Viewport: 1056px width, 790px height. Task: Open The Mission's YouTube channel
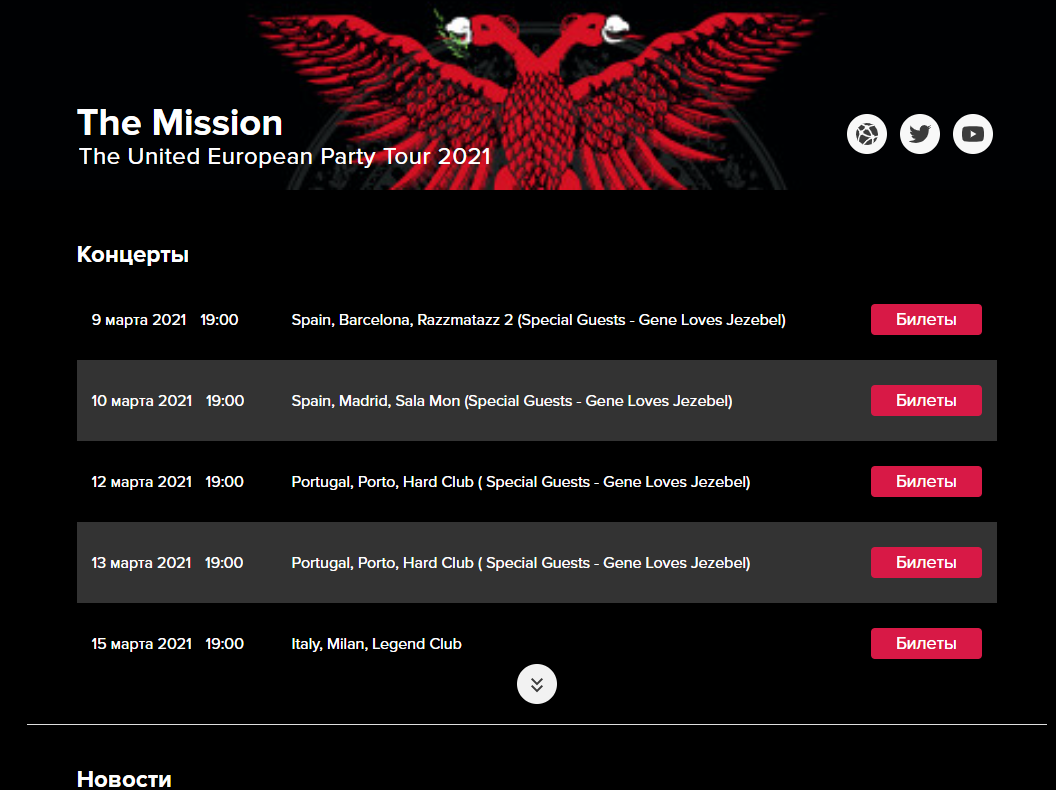click(972, 134)
